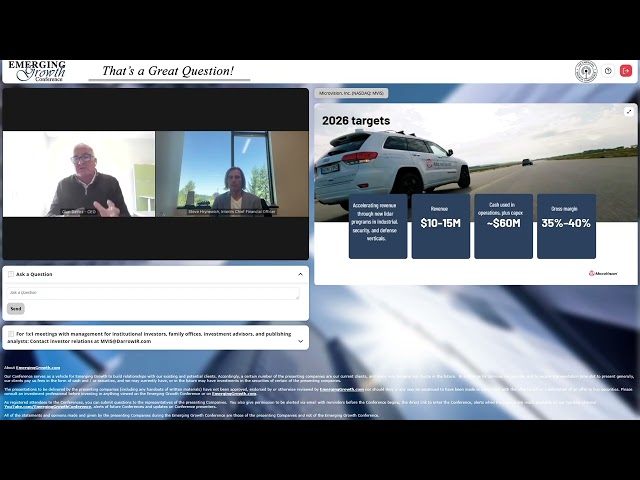Image resolution: width=640 pixels, height=480 pixels.
Task: Click the 'Ask a Question' panel title
Action: coord(34,274)
